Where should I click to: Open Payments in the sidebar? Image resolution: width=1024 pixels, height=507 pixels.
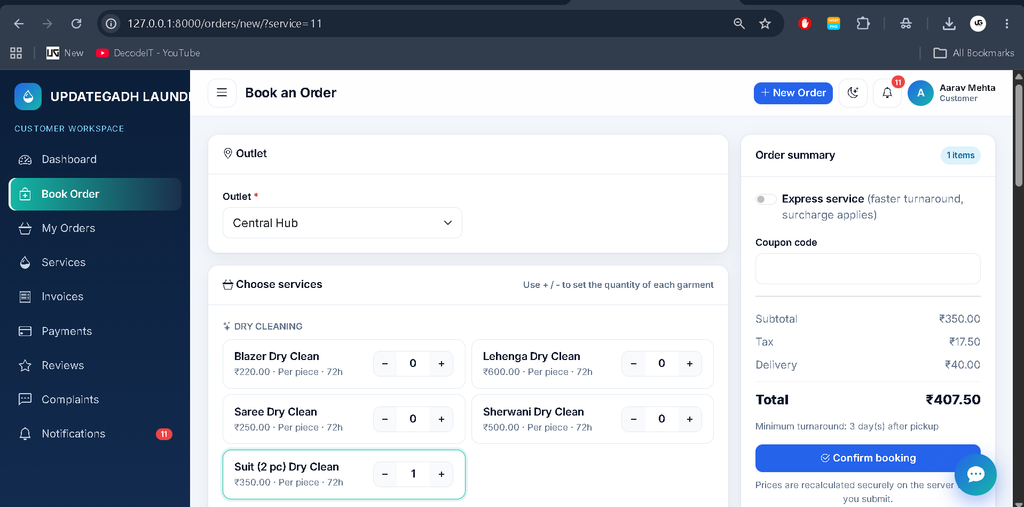(95, 331)
